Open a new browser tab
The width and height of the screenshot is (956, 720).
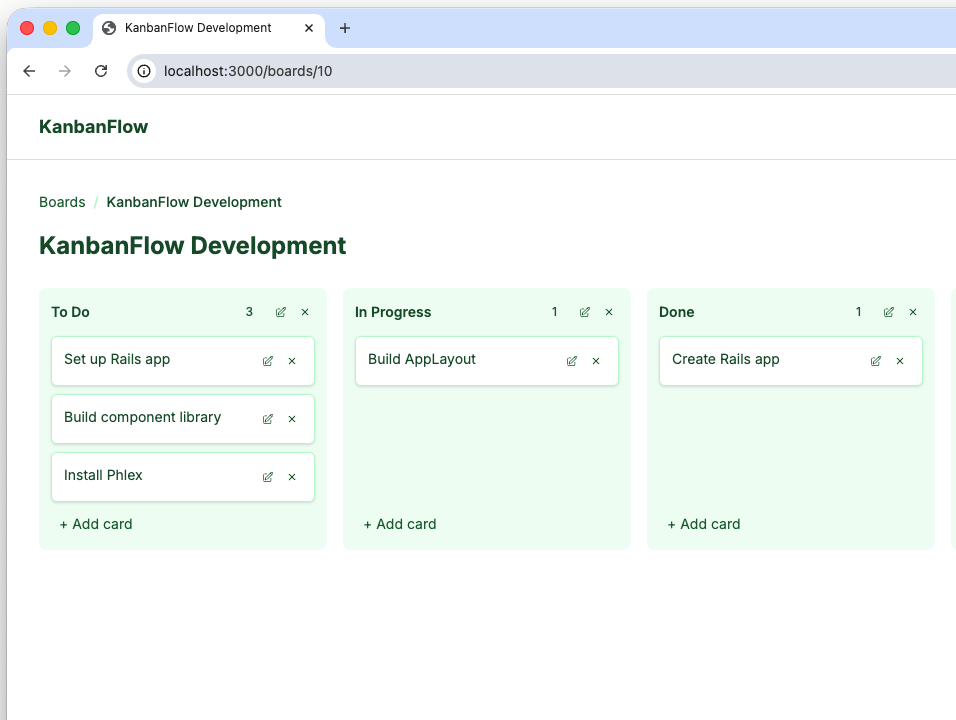click(x=345, y=28)
